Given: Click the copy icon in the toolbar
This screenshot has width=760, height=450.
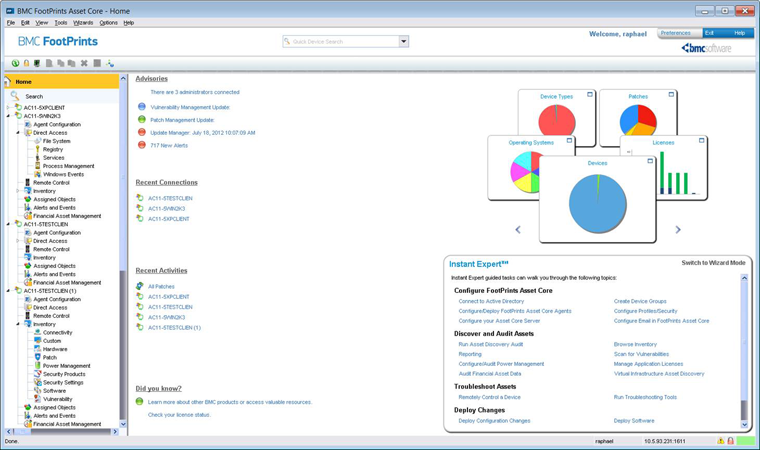Looking at the screenshot, I should (61, 63).
